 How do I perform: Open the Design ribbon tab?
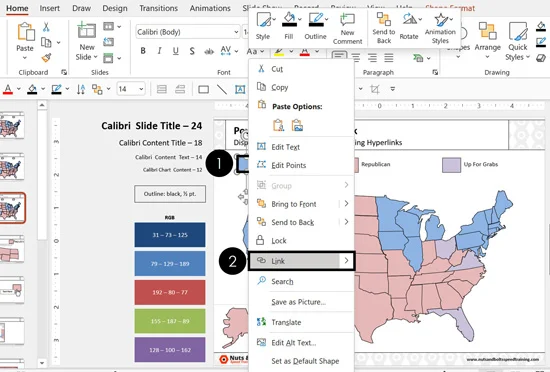coord(115,8)
